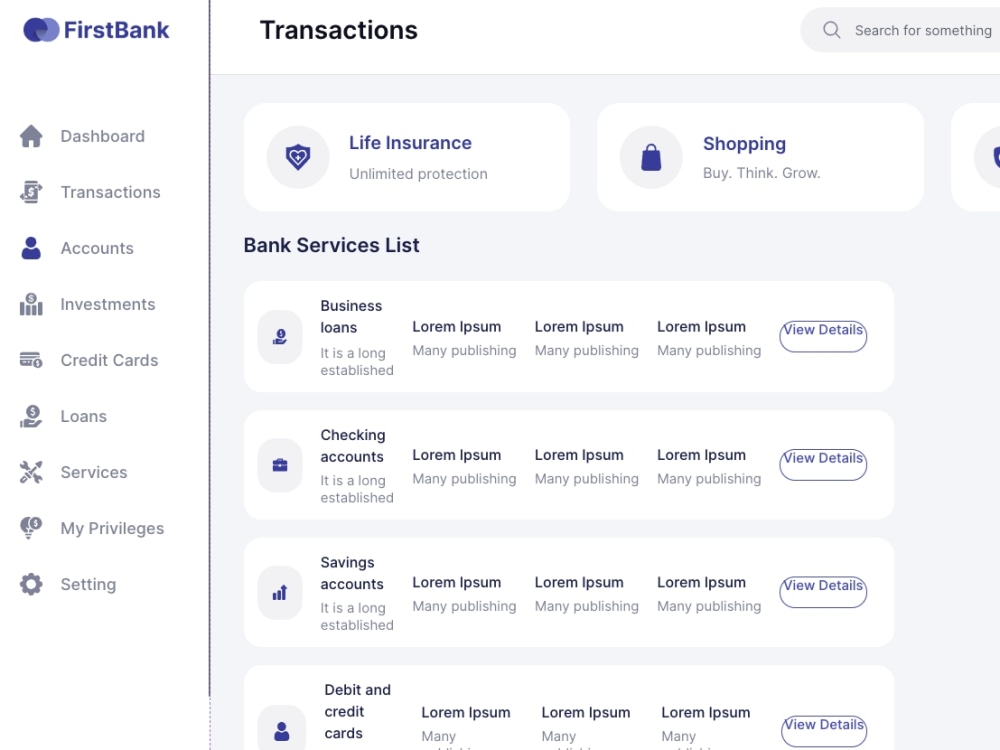Click the 'Savings accounts' service name

point(352,573)
